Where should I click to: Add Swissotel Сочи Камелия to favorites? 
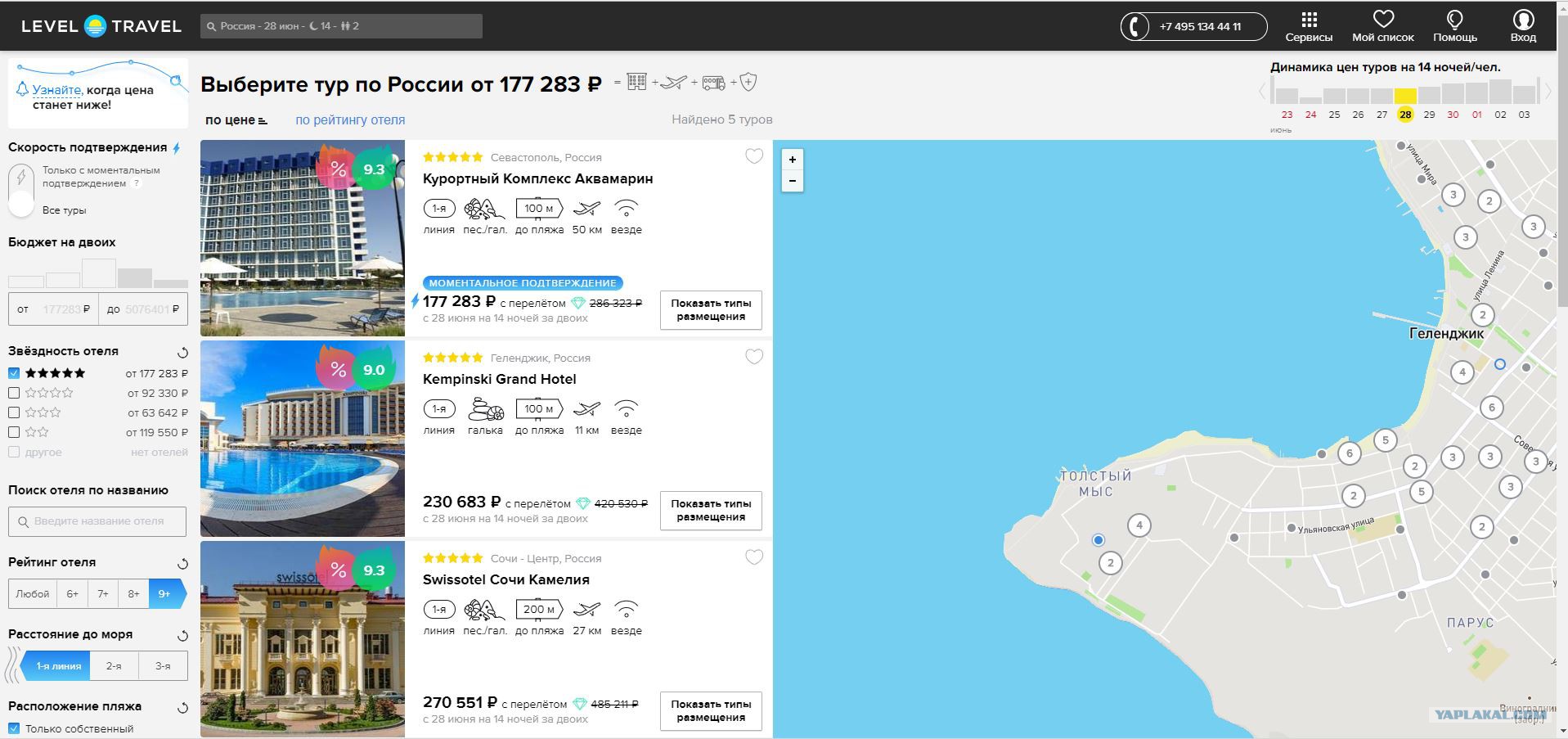pyautogui.click(x=754, y=557)
